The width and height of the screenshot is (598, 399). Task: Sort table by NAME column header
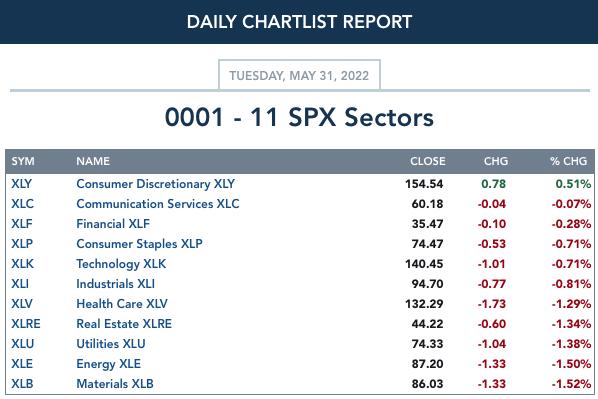coord(93,161)
